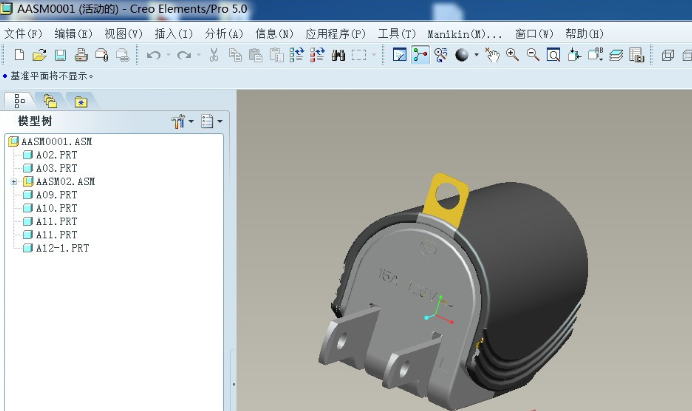Toggle the repaint screen icon
Image resolution: width=692 pixels, height=411 pixels.
click(400, 55)
